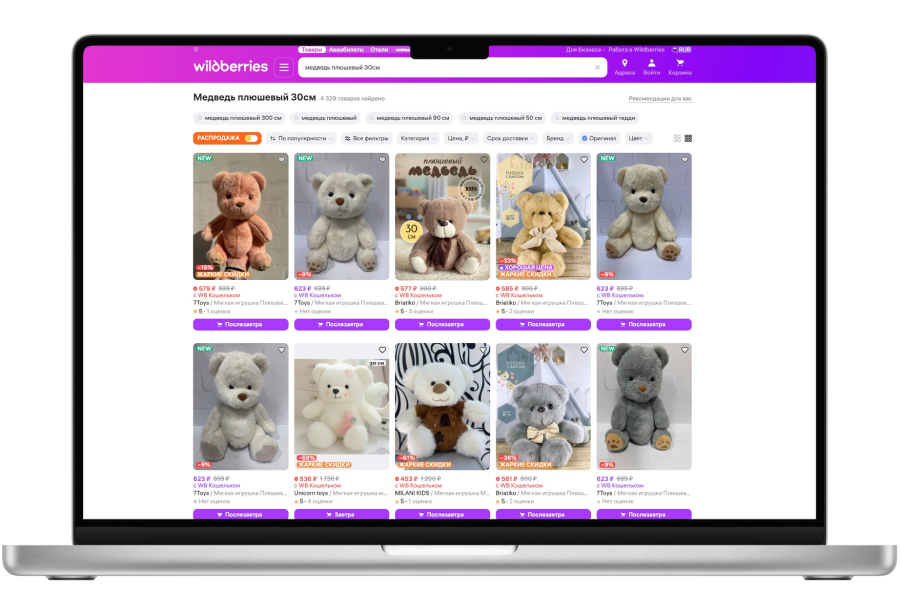Viewport: 900px width, 592px height.
Task: Click the Войти profile icon
Action: (x=652, y=64)
